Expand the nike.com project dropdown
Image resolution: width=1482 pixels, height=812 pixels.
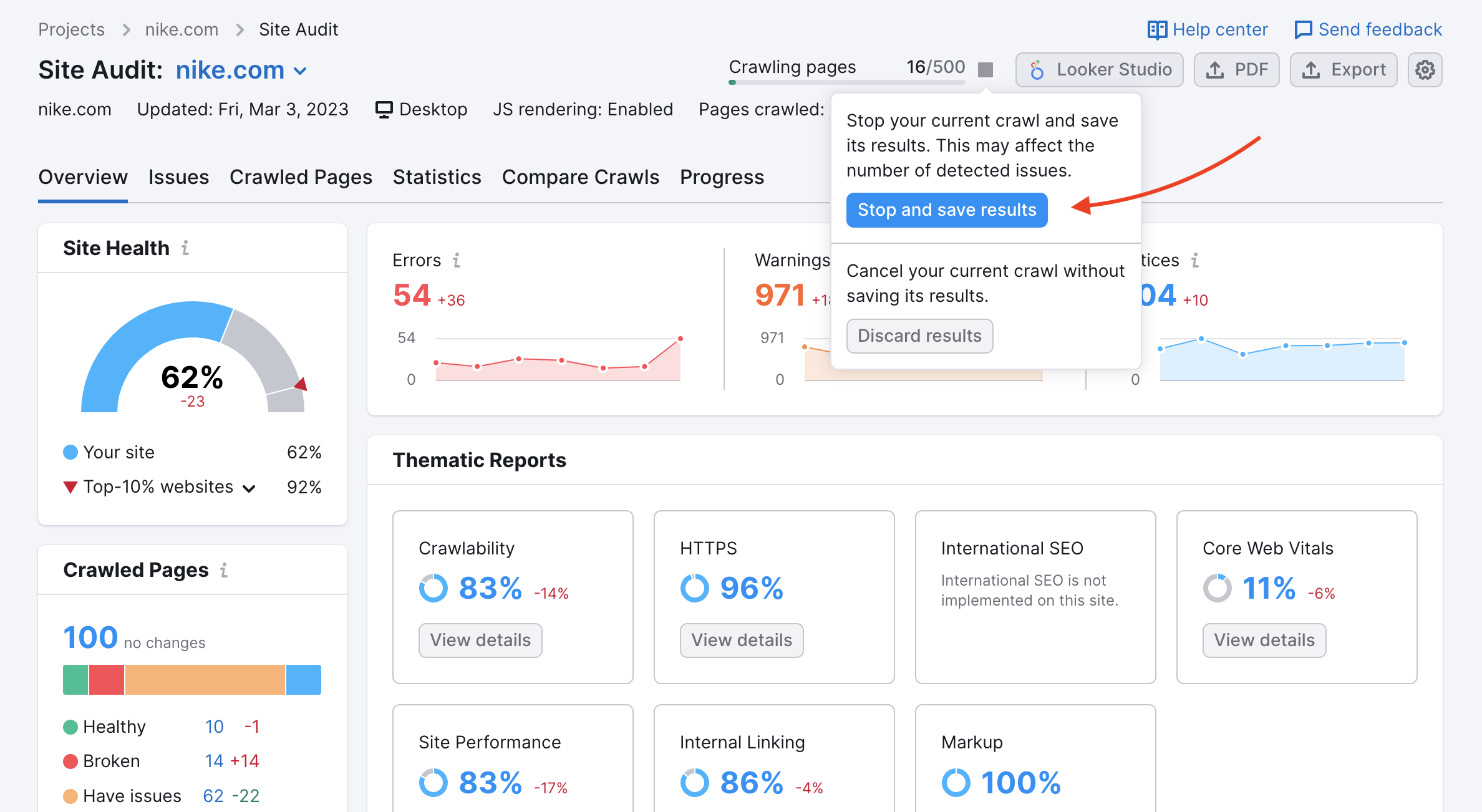click(x=300, y=71)
